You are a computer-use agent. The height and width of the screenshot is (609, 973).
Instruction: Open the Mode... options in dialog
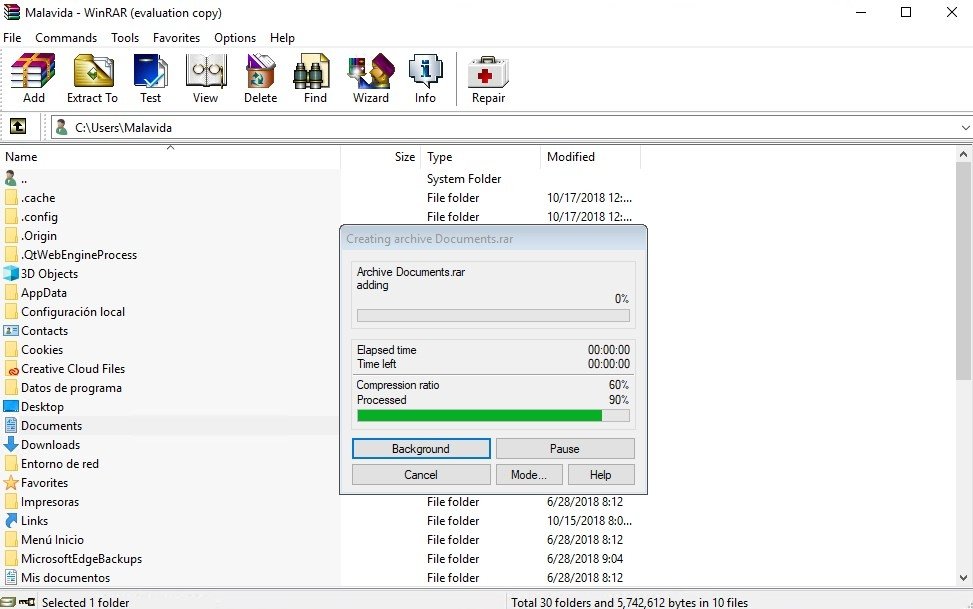click(528, 475)
